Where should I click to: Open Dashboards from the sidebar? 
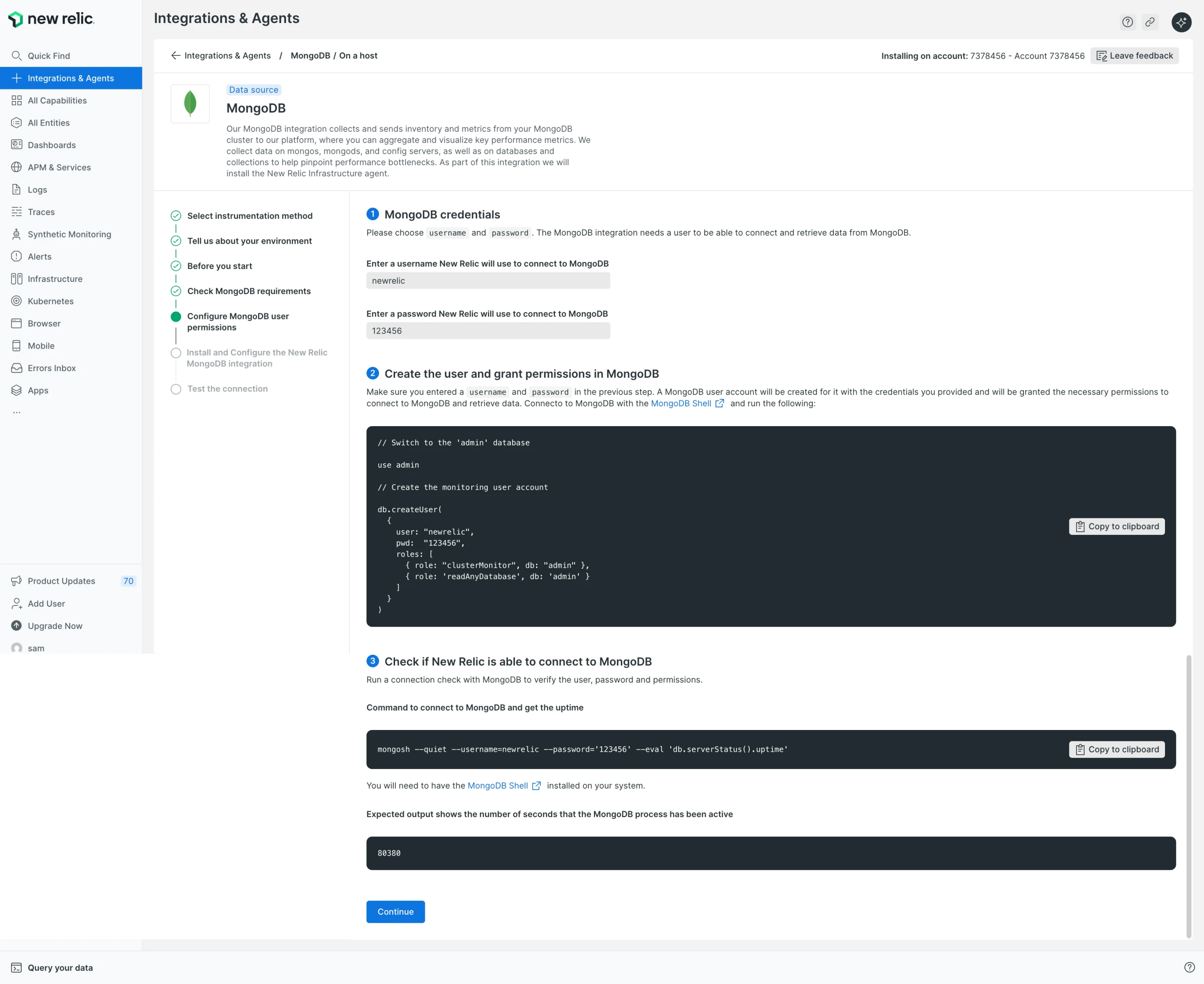(x=71, y=145)
